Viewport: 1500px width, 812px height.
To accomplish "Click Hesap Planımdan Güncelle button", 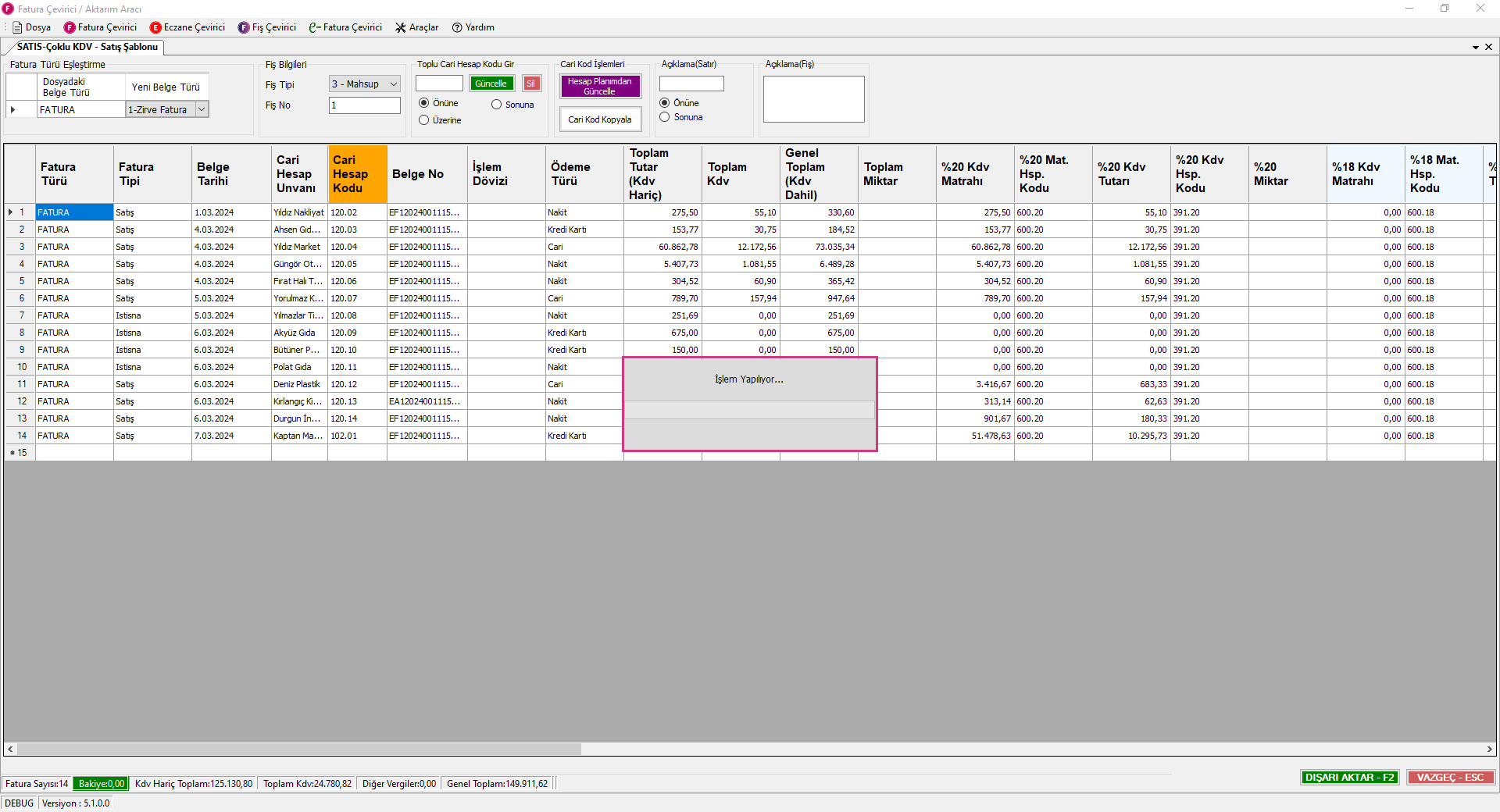I will [600, 86].
